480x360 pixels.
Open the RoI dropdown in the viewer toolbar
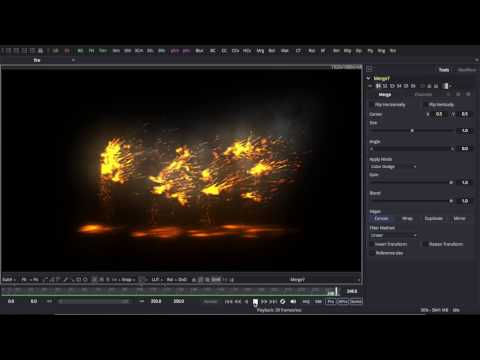pyautogui.click(x=170, y=279)
